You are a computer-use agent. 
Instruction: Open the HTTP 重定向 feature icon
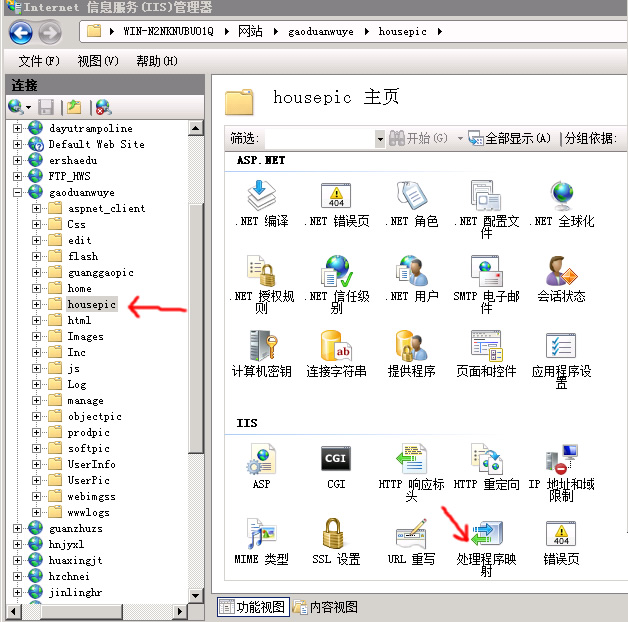pyautogui.click(x=487, y=461)
